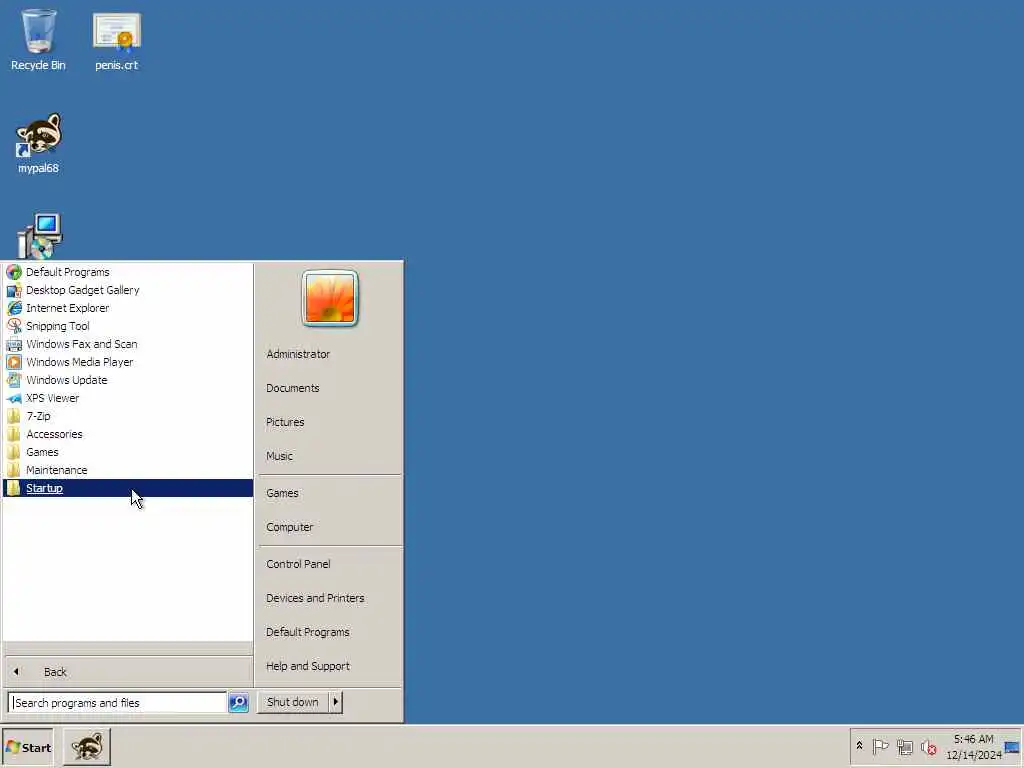This screenshot has width=1024, height=768.
Task: Click the Windows Media Player icon
Action: click(x=14, y=362)
